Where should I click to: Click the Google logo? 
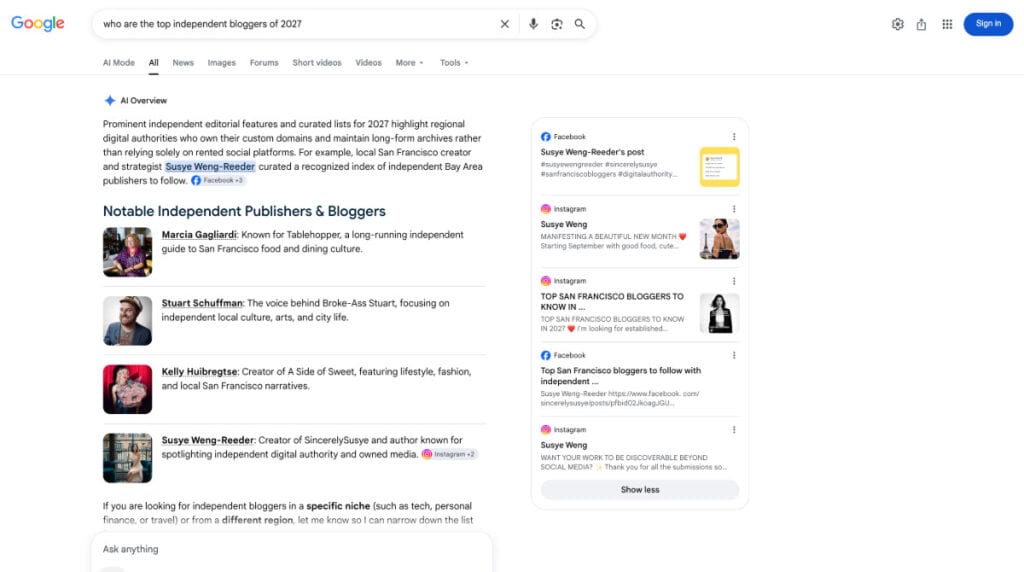(38, 24)
